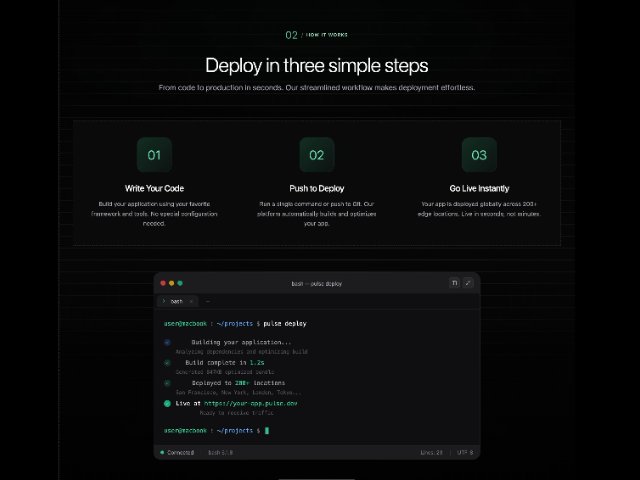
Task: Click the green Connected status dot
Action: [162, 452]
